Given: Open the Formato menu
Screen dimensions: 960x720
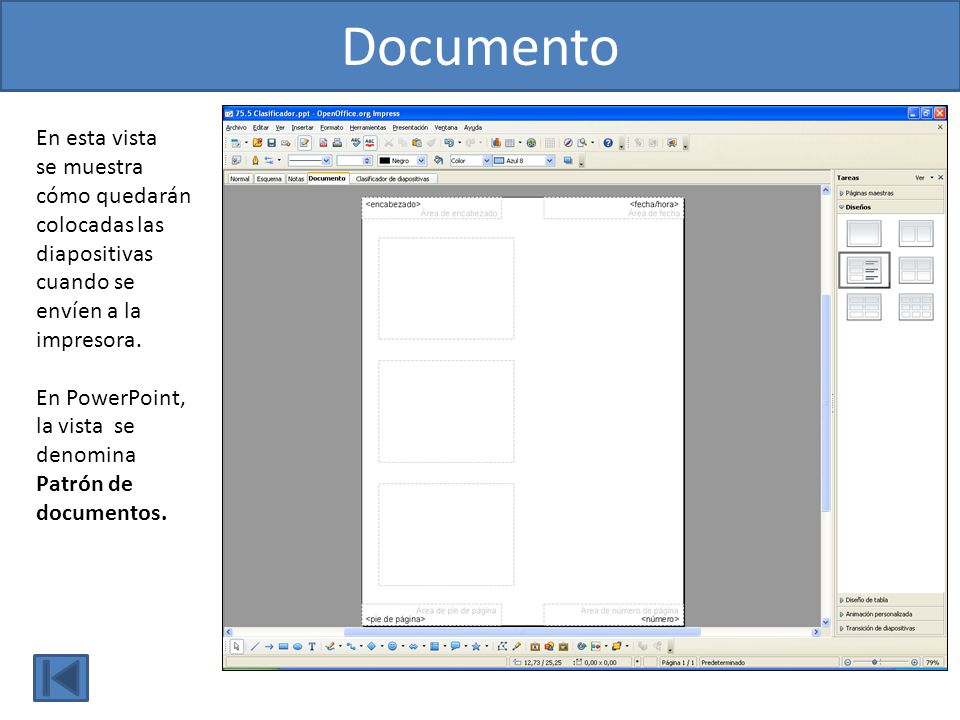Looking at the screenshot, I should click(332, 128).
